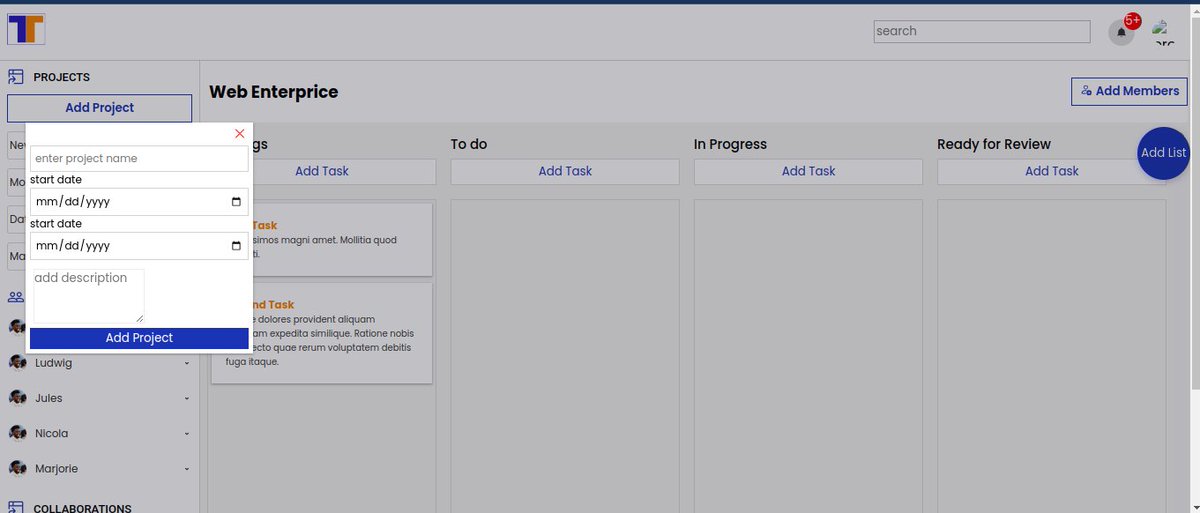1200x513 pixels.
Task: Click the outlined Add Project sidebar button
Action: click(99, 108)
